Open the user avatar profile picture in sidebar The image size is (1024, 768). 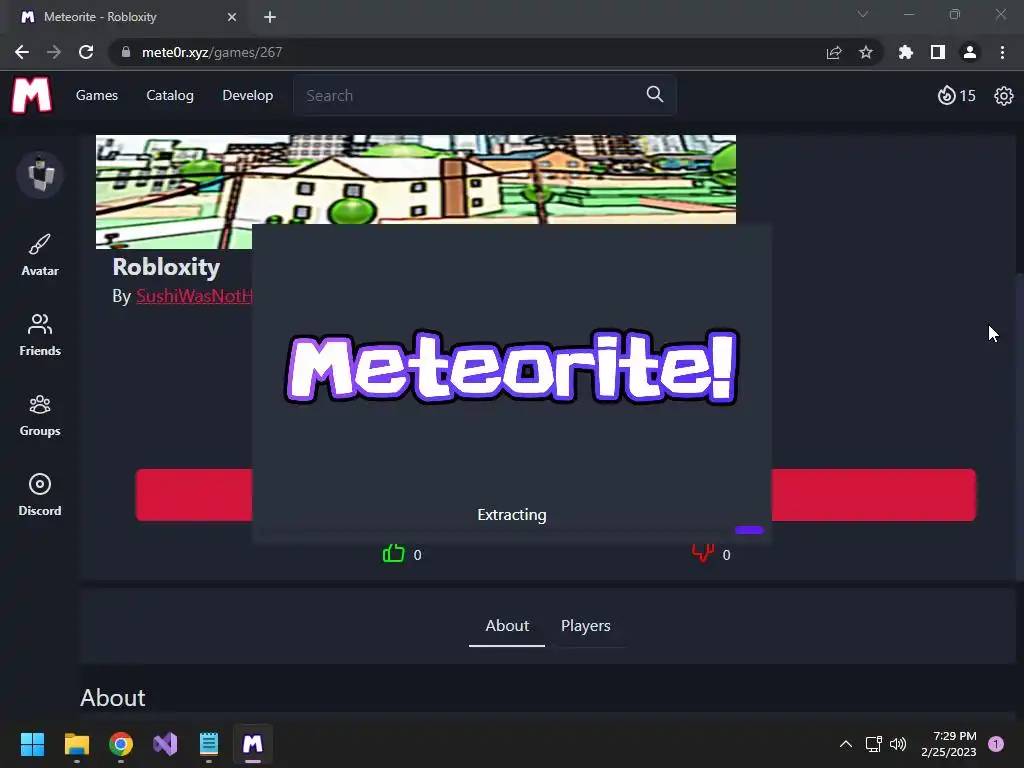(40, 174)
